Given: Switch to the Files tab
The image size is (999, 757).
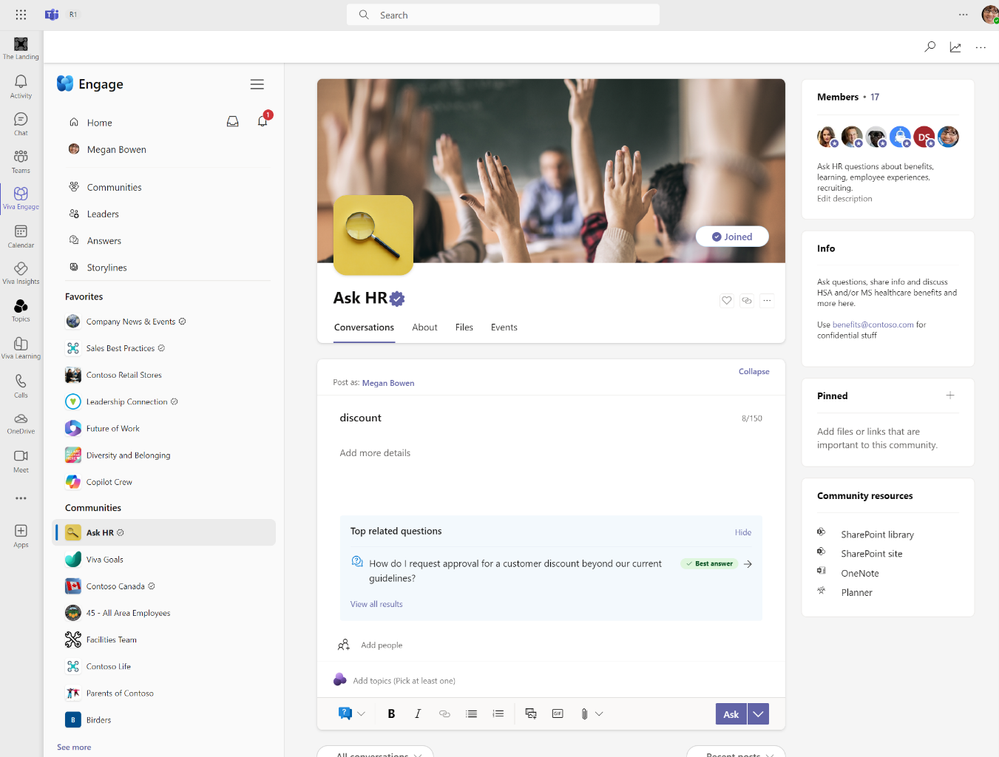Looking at the screenshot, I should [x=464, y=327].
